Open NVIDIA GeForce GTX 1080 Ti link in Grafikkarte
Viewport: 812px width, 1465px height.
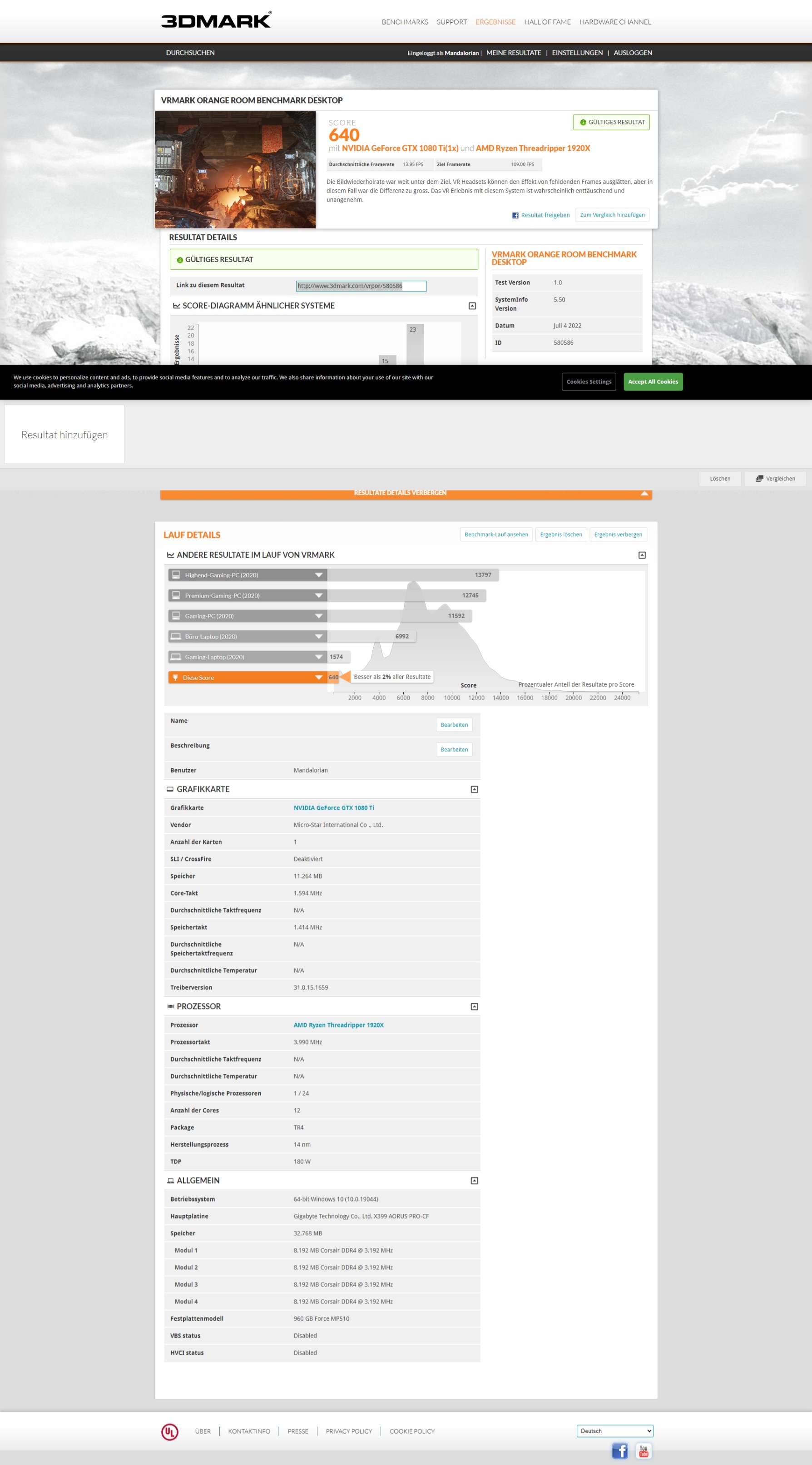334,807
